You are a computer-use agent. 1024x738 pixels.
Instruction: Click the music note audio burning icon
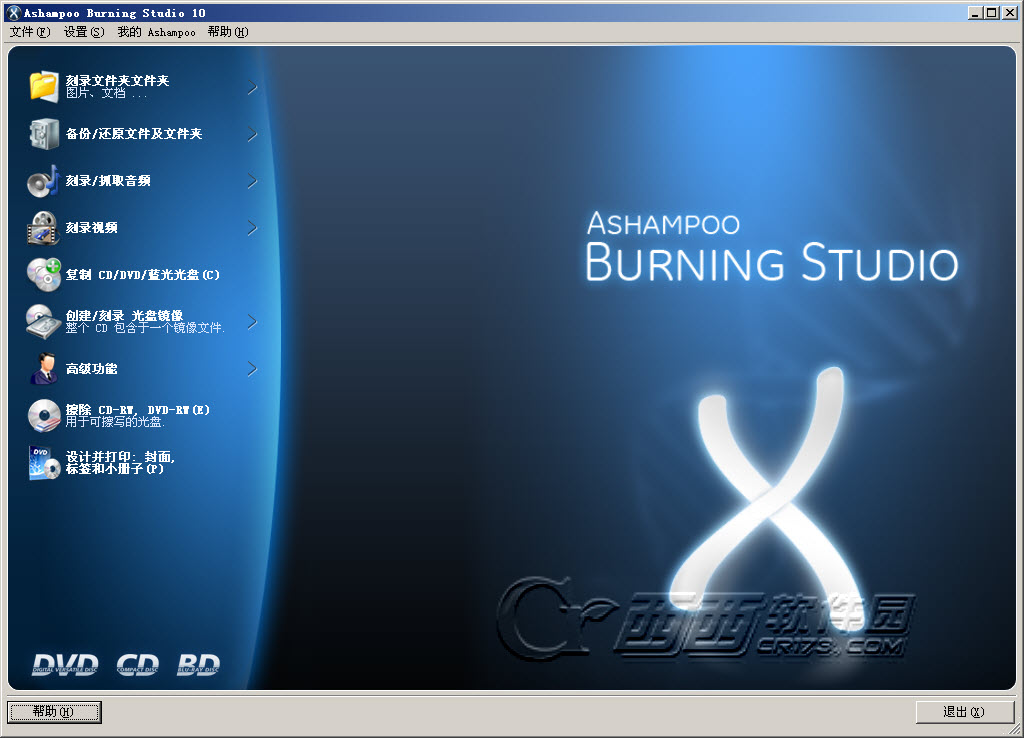click(44, 181)
